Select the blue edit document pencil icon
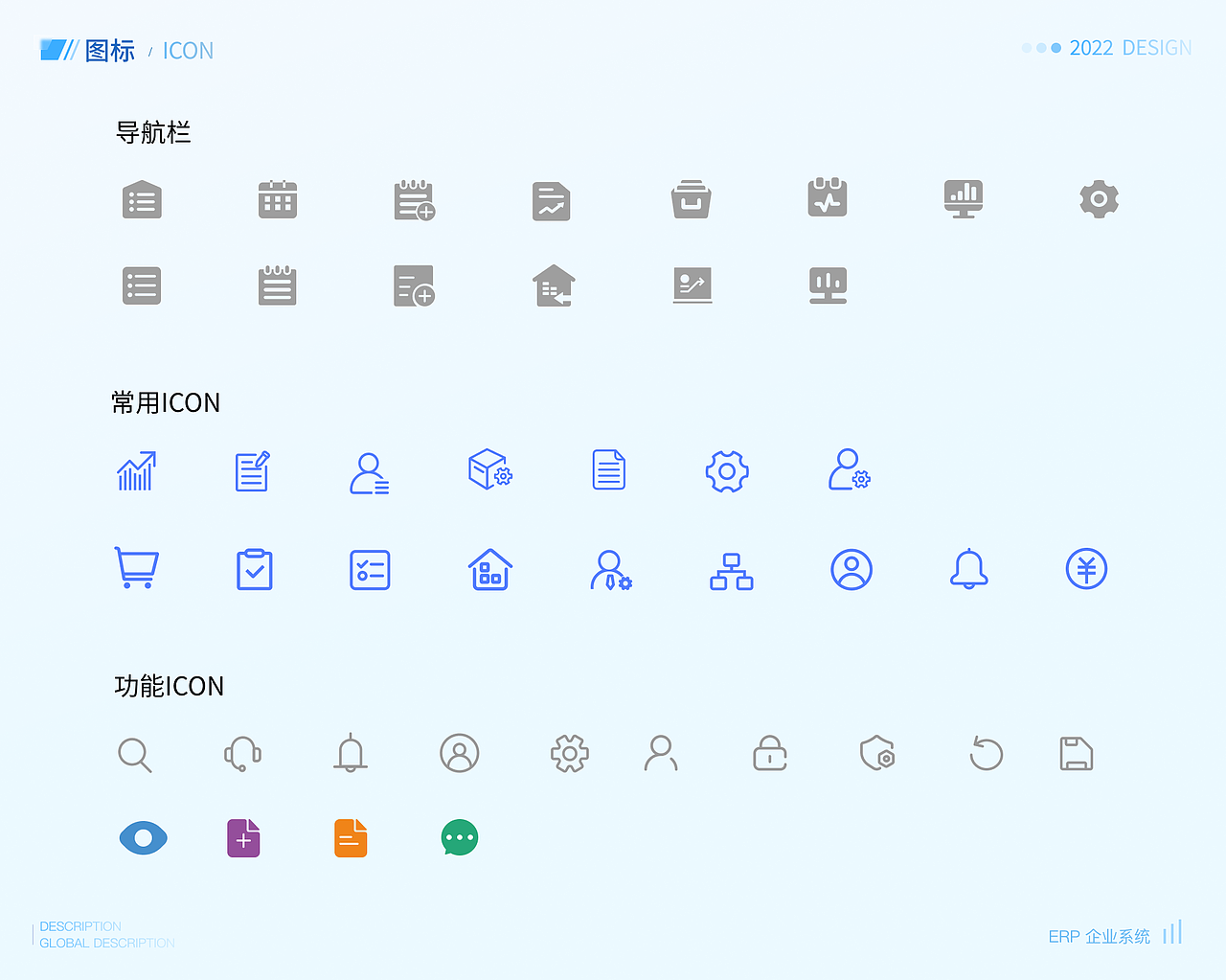 pyautogui.click(x=253, y=471)
